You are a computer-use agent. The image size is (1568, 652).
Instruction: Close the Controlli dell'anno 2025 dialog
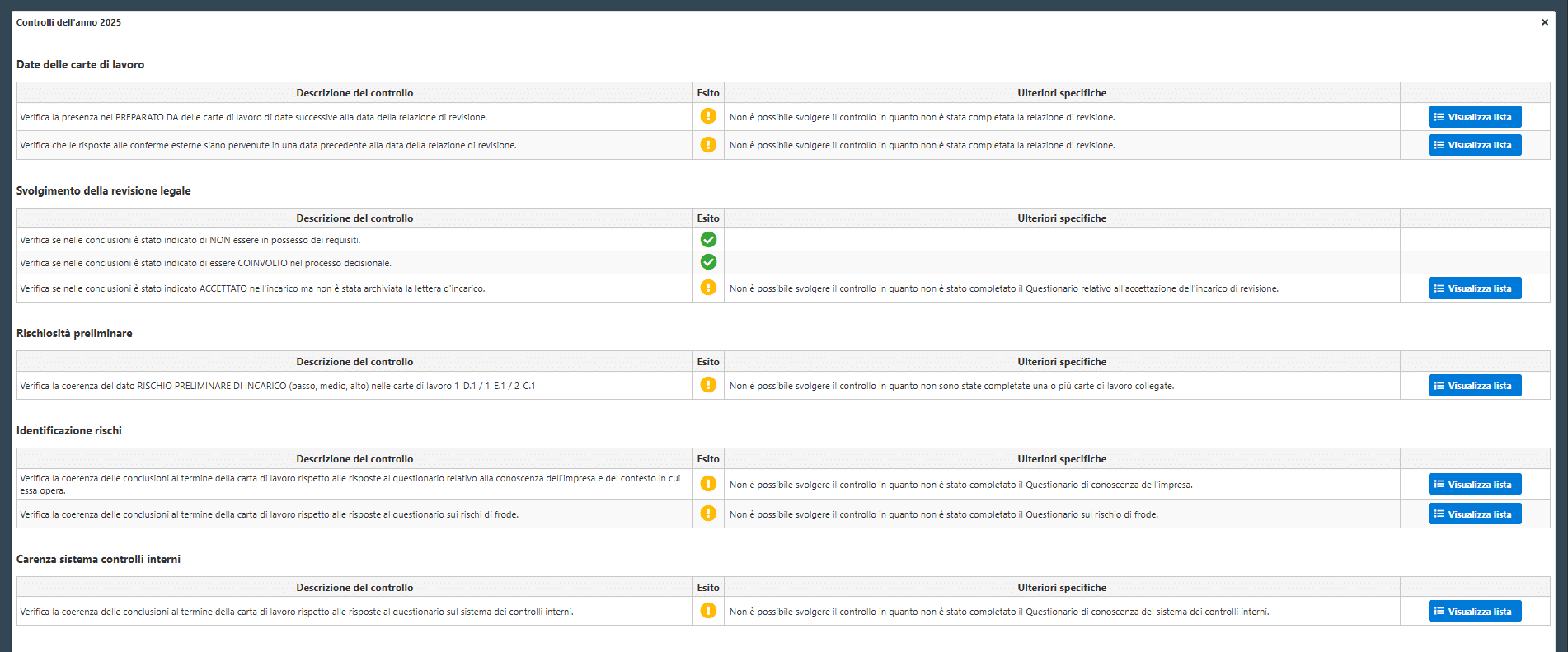click(1544, 22)
